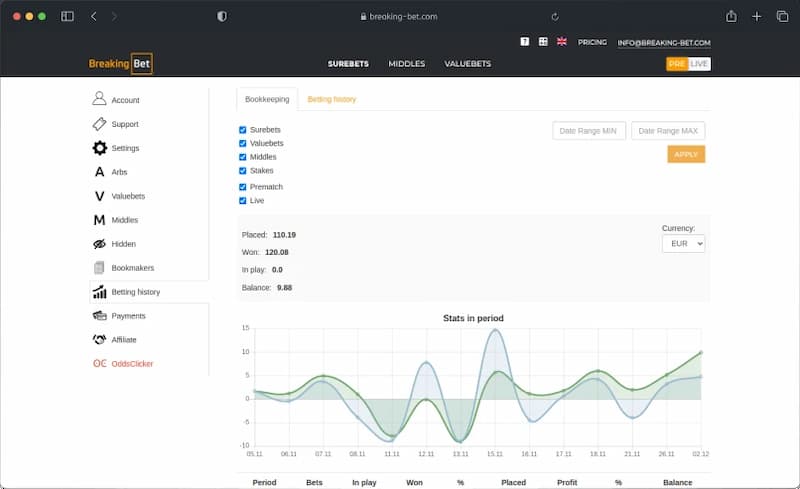Click the Betting history chart icon
The image size is (800, 489).
[99, 291]
